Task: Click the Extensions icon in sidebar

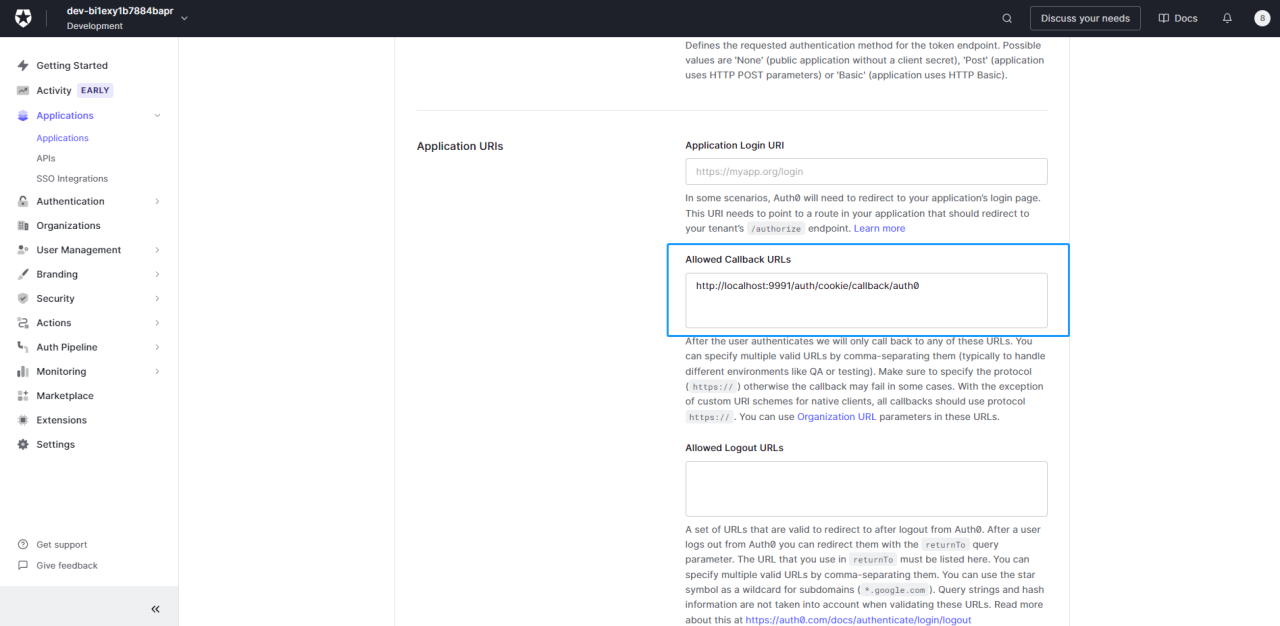Action: (23, 420)
